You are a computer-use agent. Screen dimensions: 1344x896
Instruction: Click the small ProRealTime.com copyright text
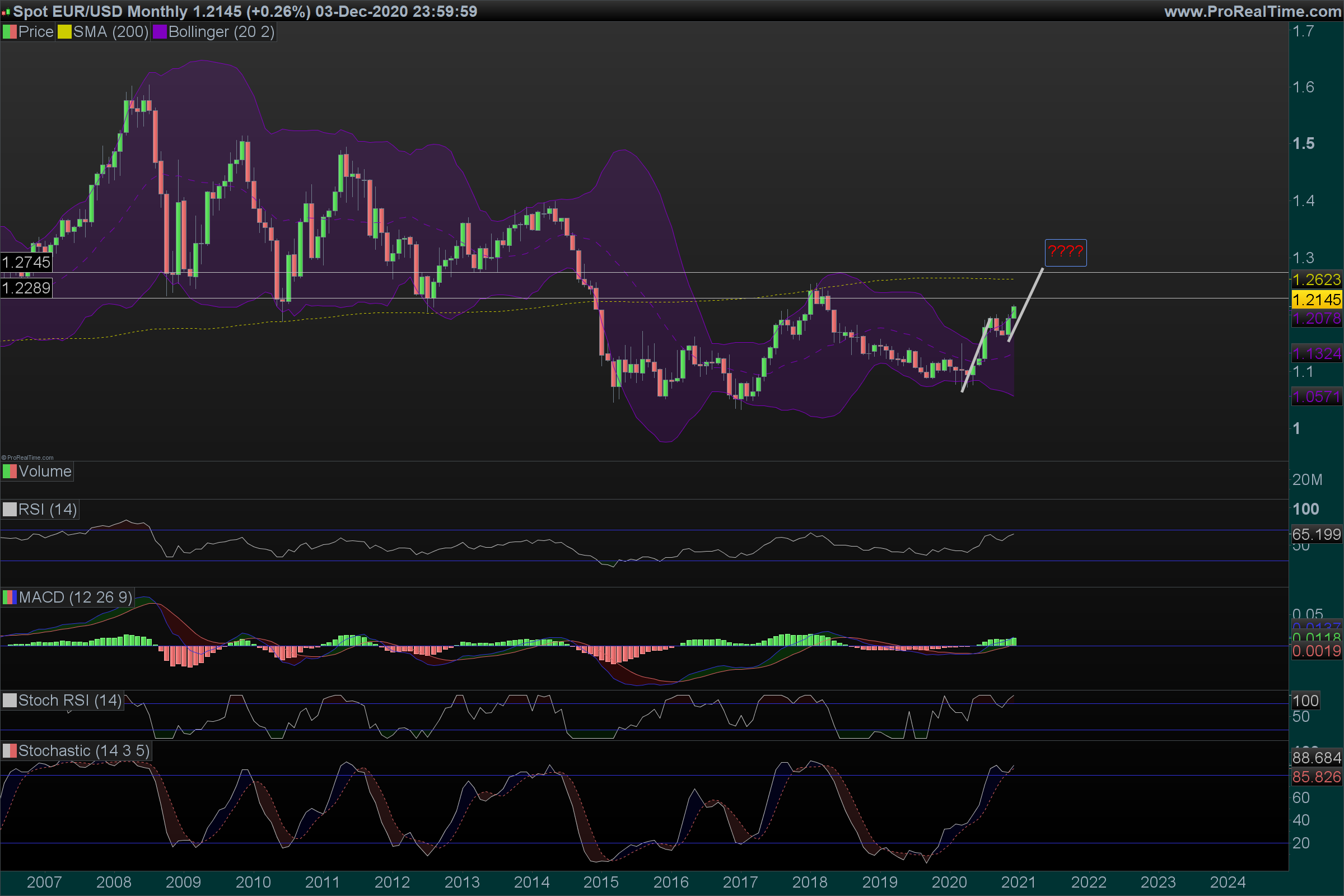coord(27,458)
